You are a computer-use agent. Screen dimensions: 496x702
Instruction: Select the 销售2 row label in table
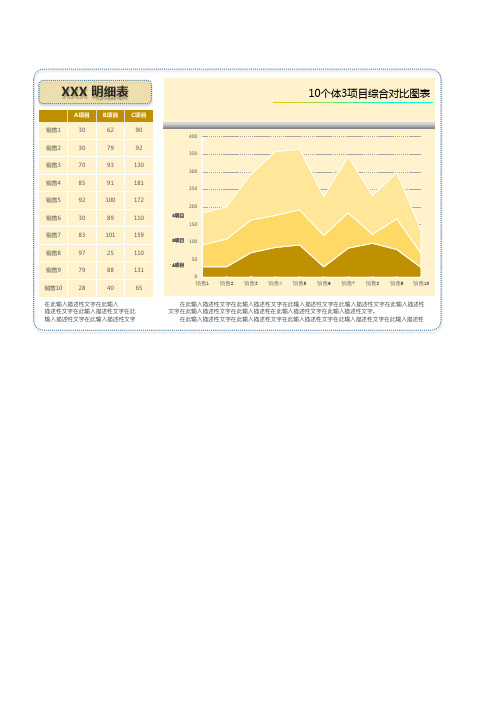click(x=53, y=148)
